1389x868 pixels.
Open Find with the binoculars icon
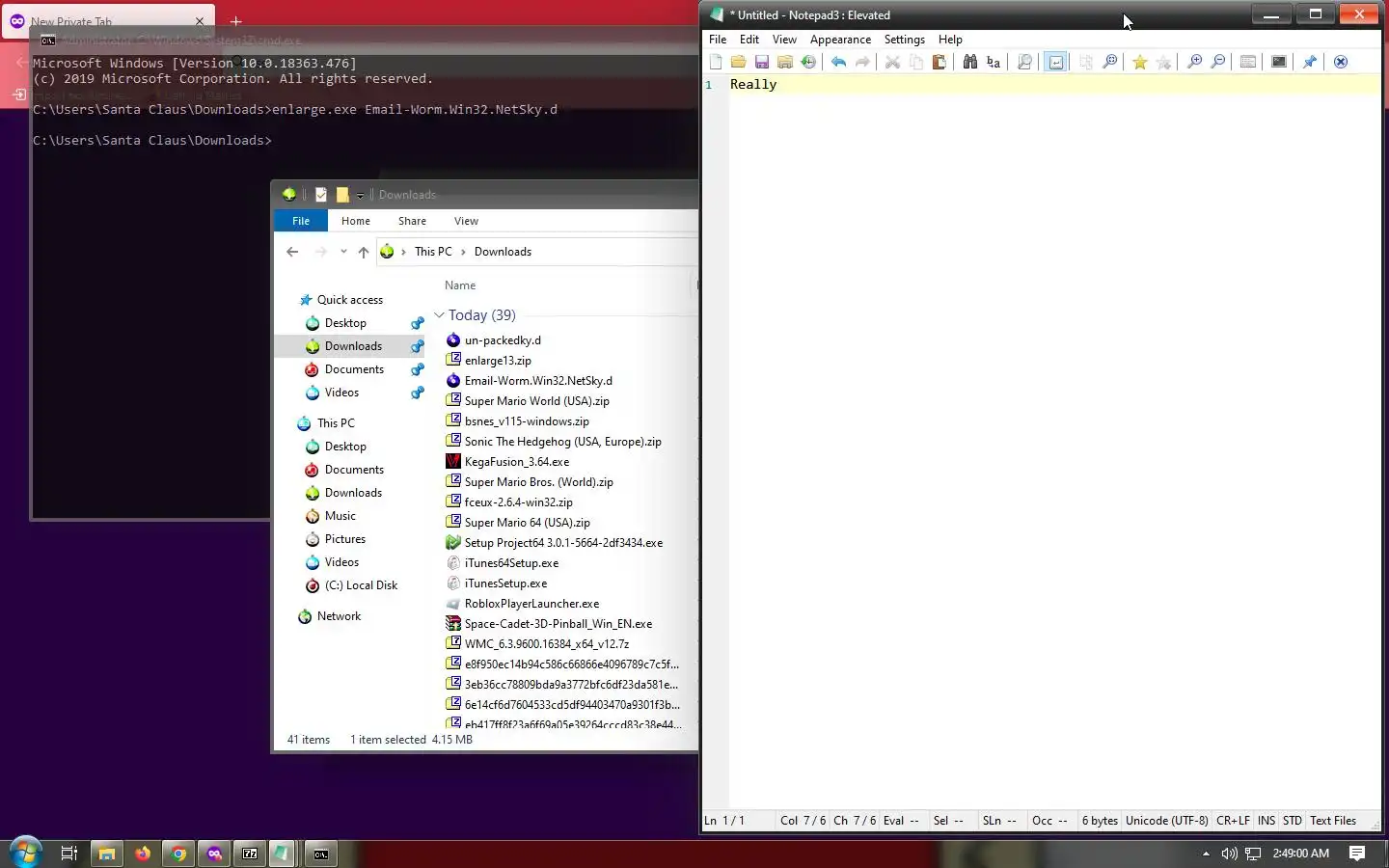[x=969, y=62]
